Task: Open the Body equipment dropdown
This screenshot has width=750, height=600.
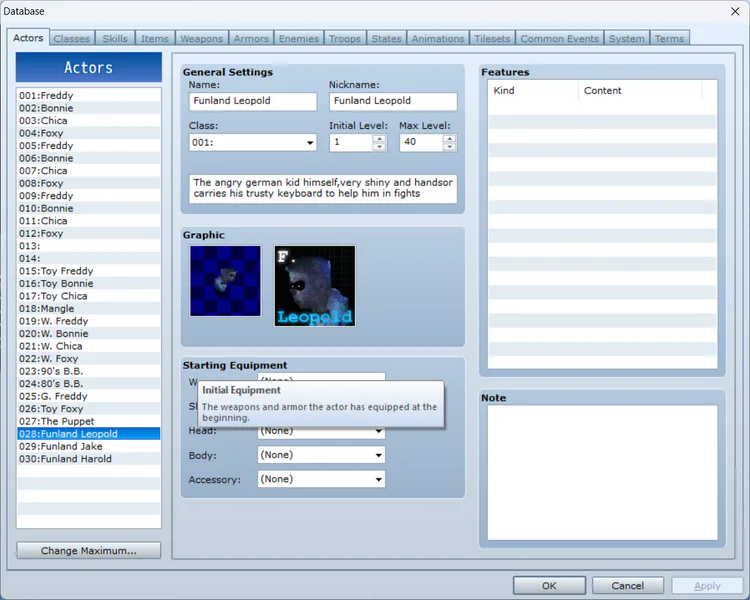Action: 321,455
